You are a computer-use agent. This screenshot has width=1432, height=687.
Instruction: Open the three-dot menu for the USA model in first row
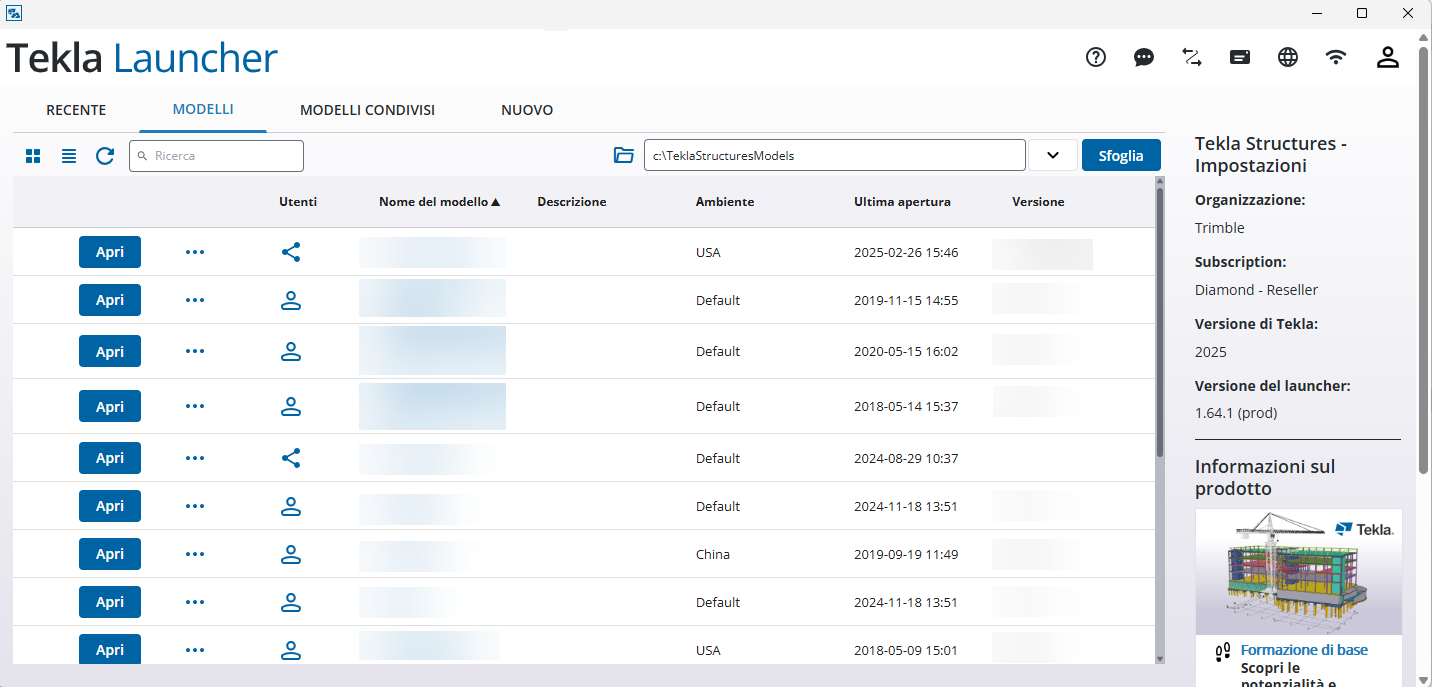[195, 252]
